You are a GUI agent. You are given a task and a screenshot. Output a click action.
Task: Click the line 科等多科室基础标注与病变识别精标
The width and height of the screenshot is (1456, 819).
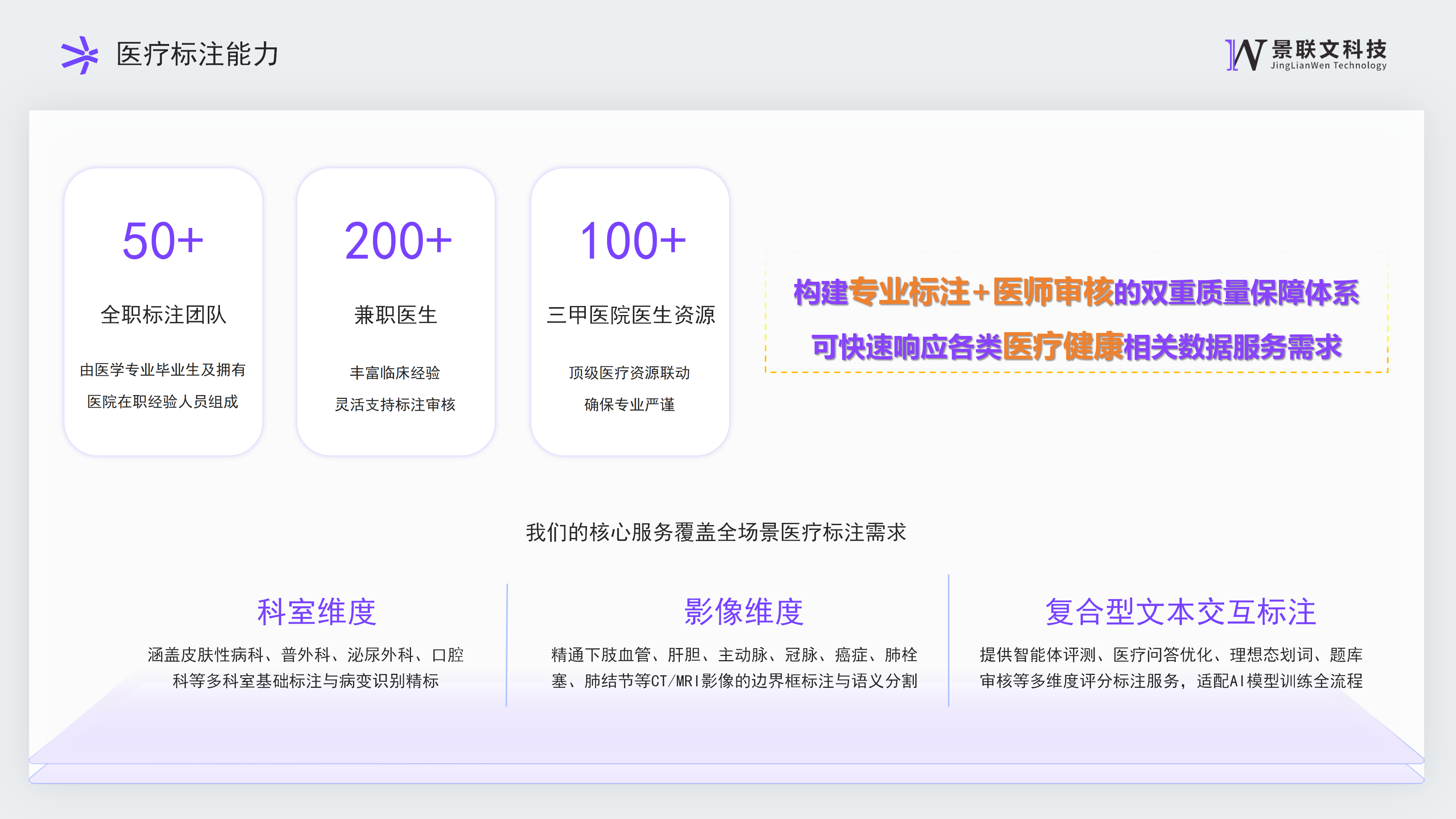[306, 681]
